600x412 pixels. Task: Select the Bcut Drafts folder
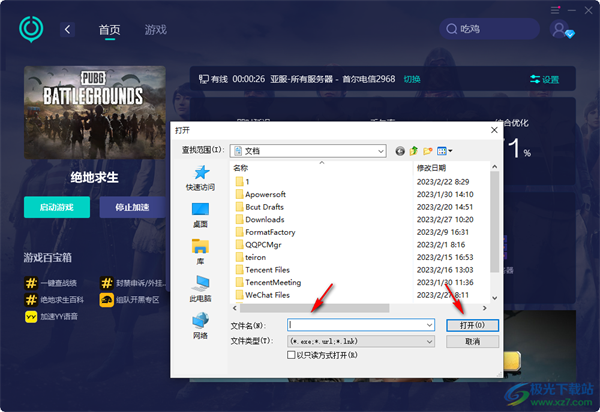260,207
